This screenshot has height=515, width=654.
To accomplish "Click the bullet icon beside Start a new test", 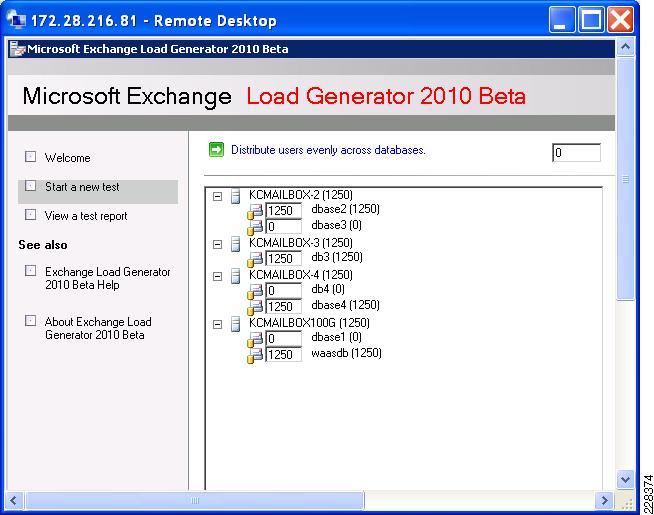I will point(30,186).
